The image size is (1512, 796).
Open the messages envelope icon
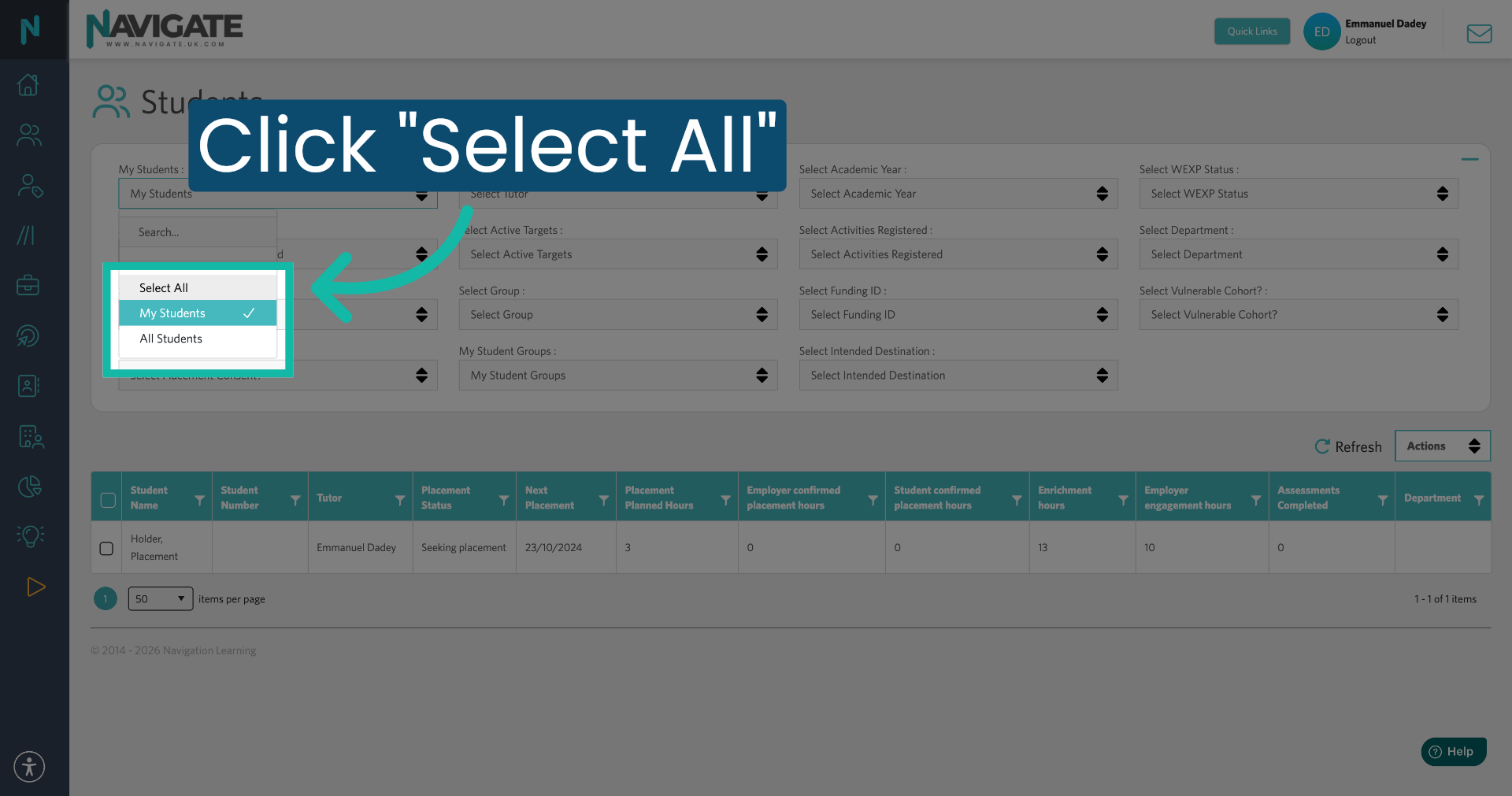click(x=1479, y=33)
